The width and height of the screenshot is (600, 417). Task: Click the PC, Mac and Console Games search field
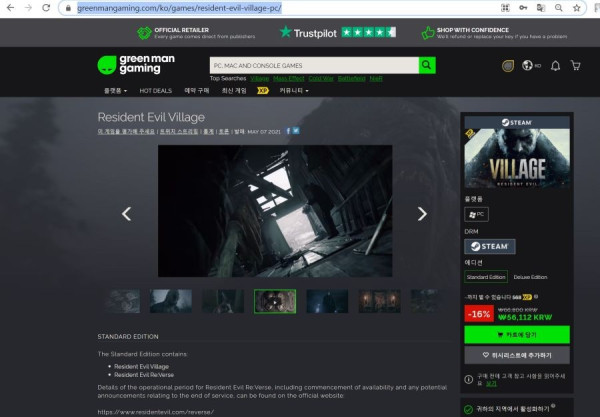(314, 65)
